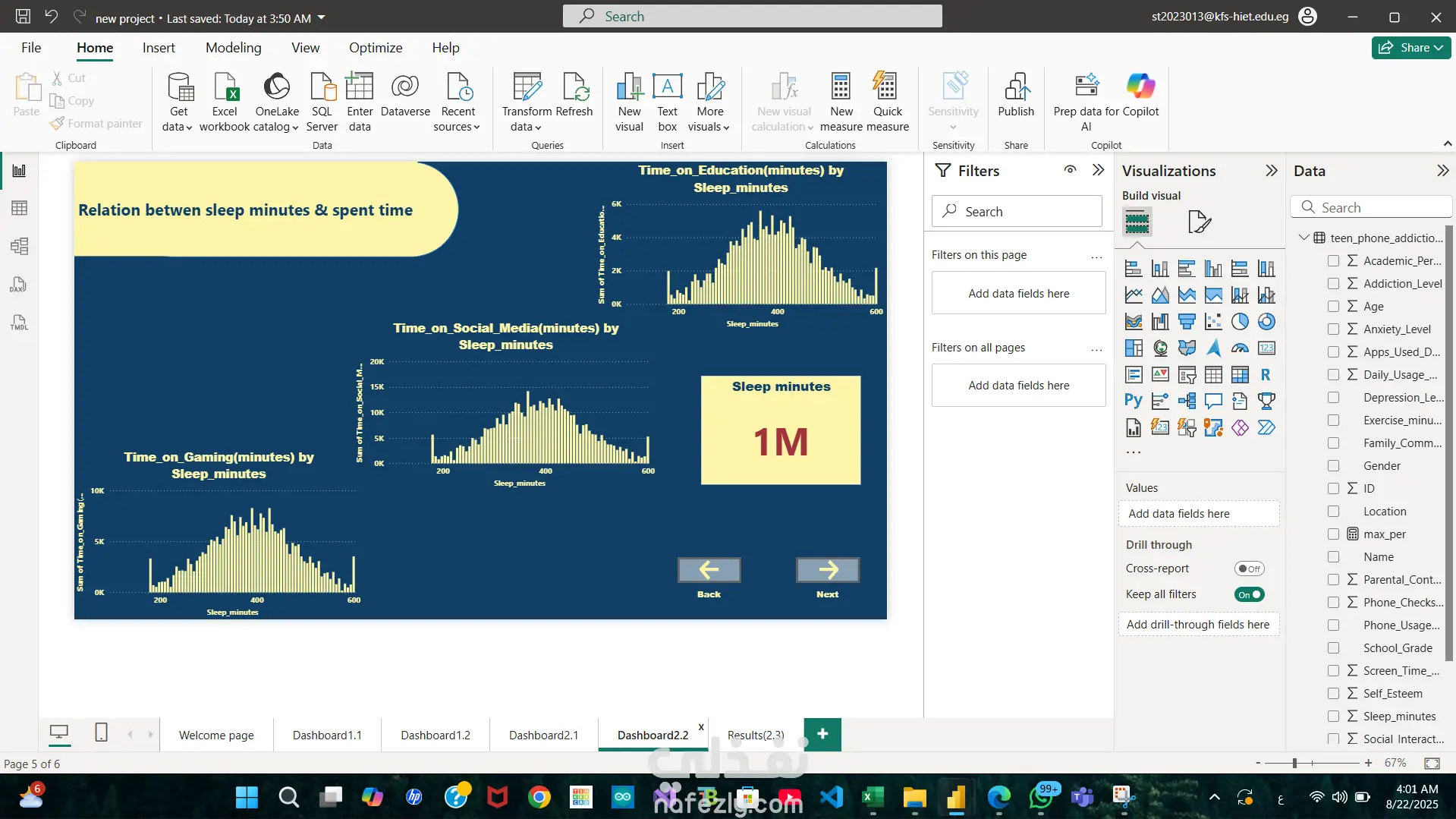
Task: Check the Sleep_minutes field checkbox
Action: (x=1333, y=716)
